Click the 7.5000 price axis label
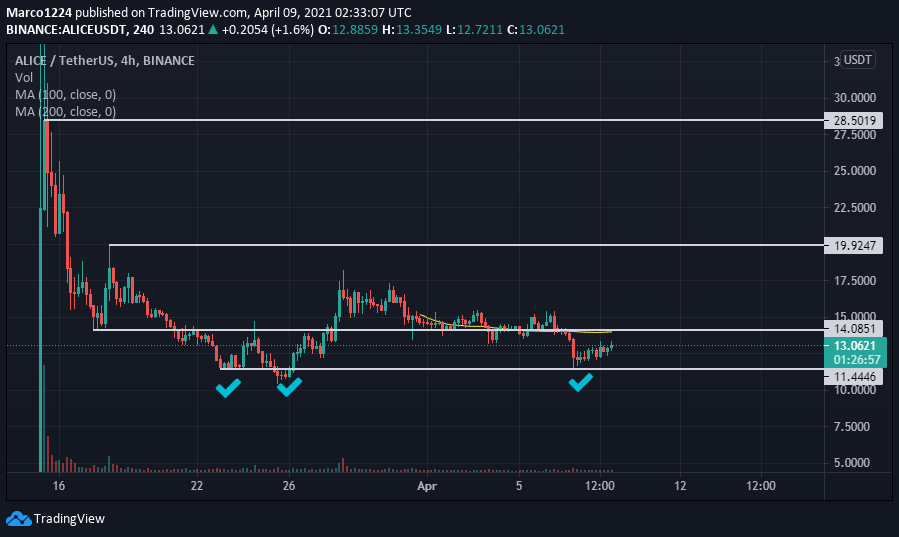Screen dimensions: 899x537 pos(854,426)
